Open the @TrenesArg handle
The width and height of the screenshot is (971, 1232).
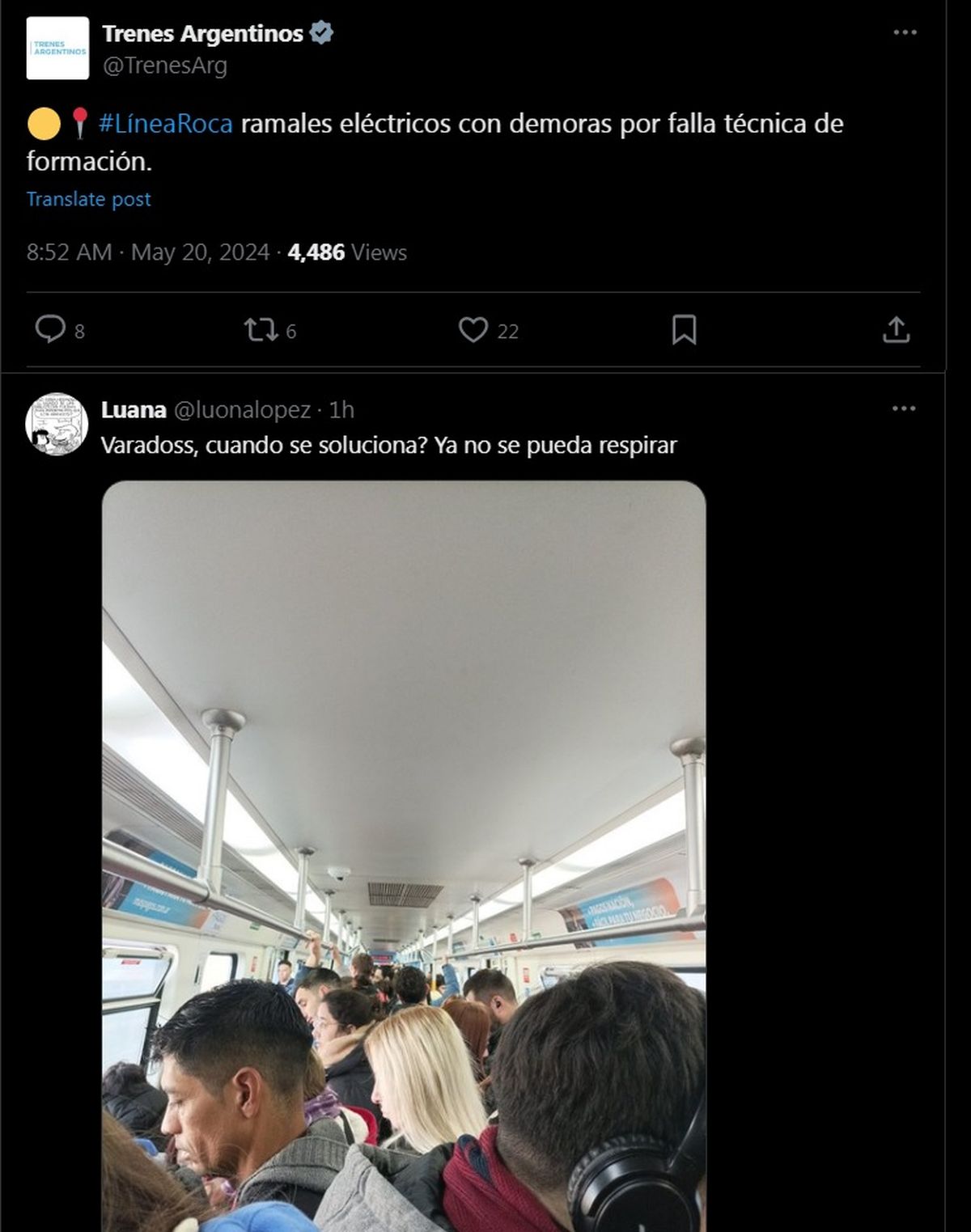[164, 66]
